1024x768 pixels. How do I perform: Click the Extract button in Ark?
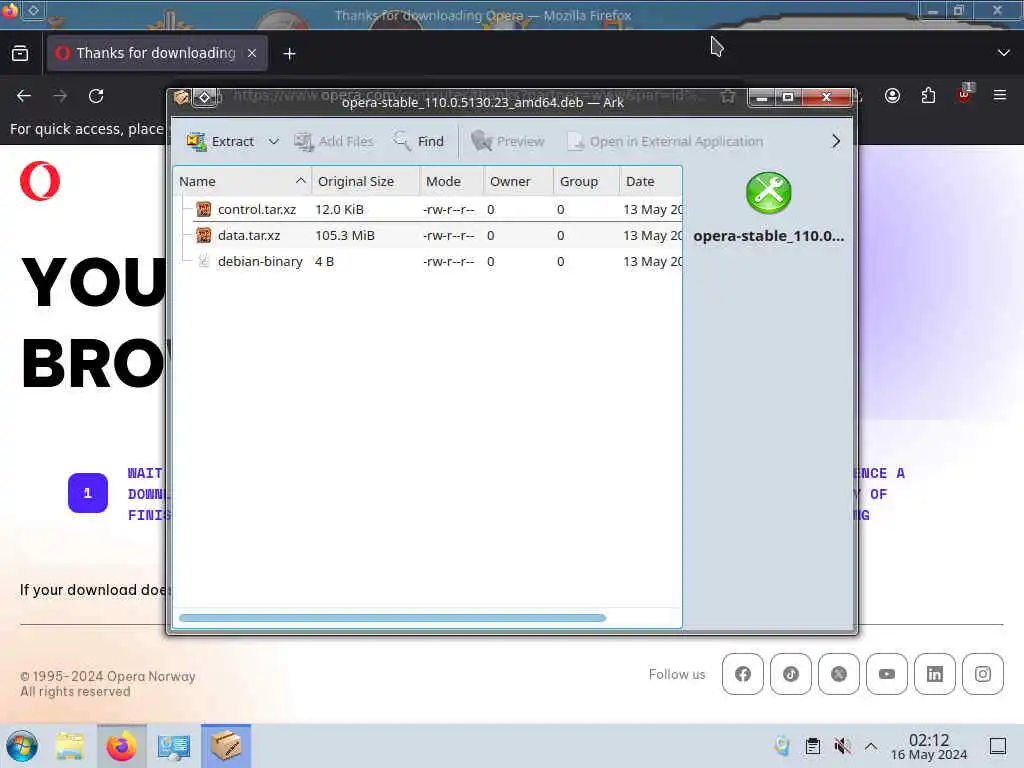pyautogui.click(x=220, y=141)
